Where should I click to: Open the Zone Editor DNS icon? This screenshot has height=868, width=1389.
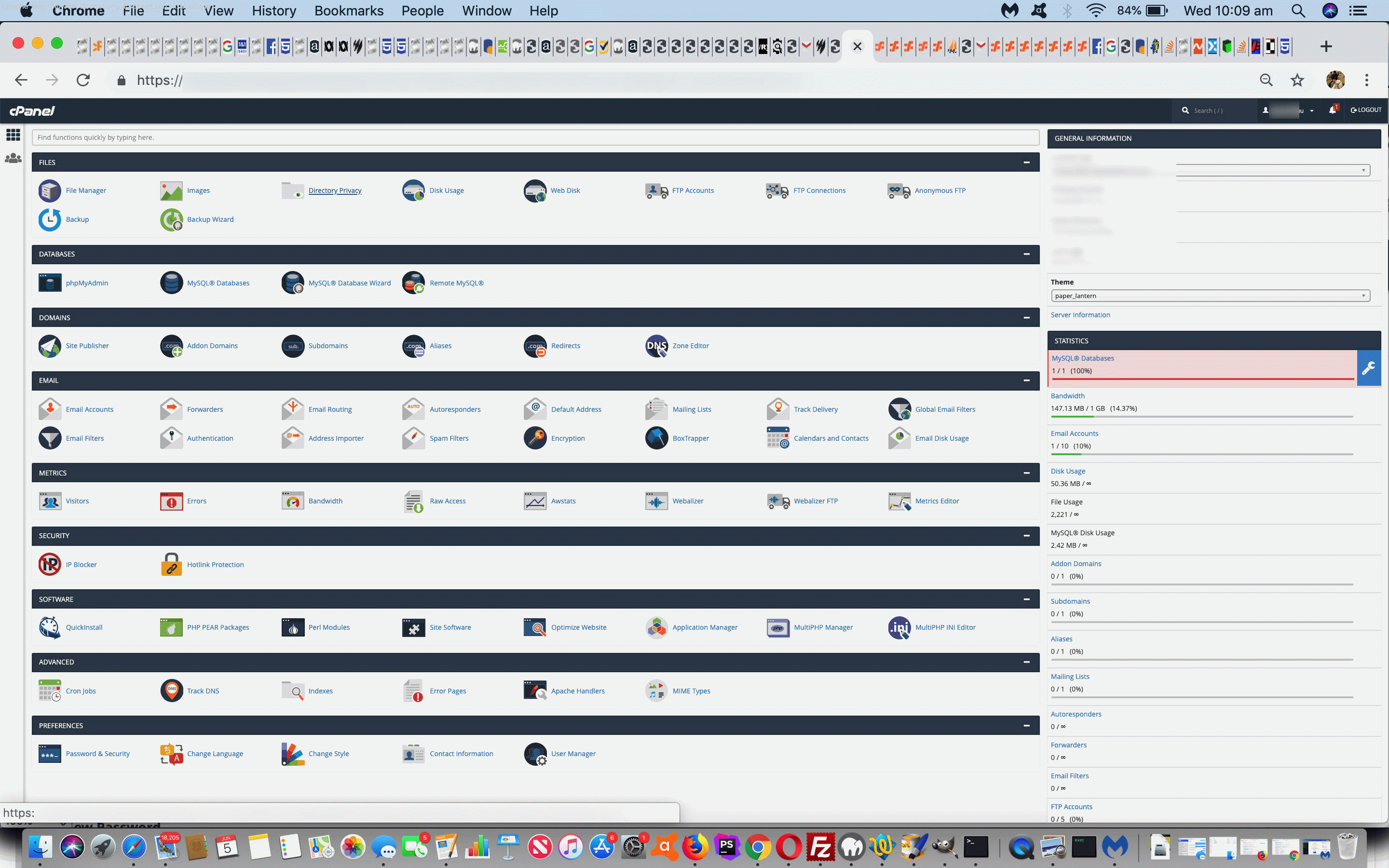pos(656,346)
